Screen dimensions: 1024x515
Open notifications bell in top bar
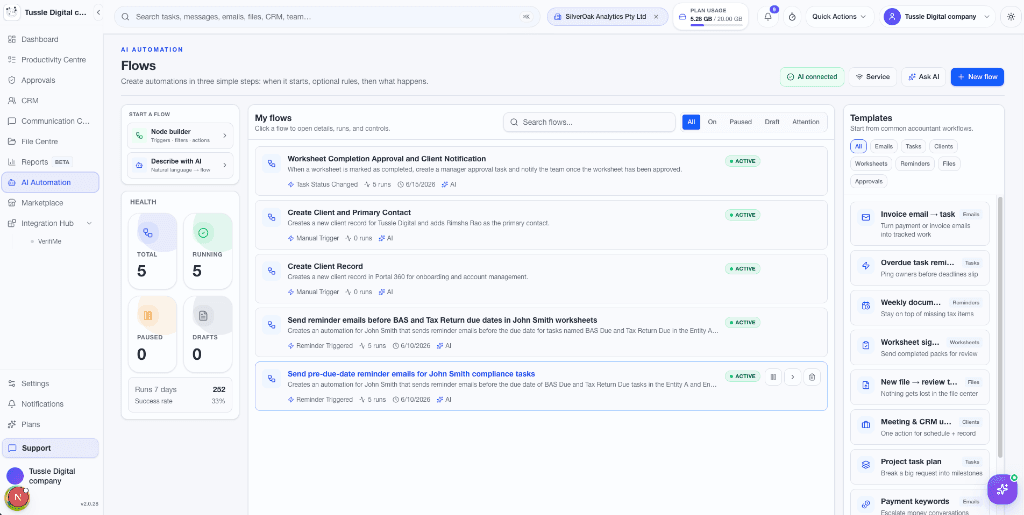tap(767, 17)
